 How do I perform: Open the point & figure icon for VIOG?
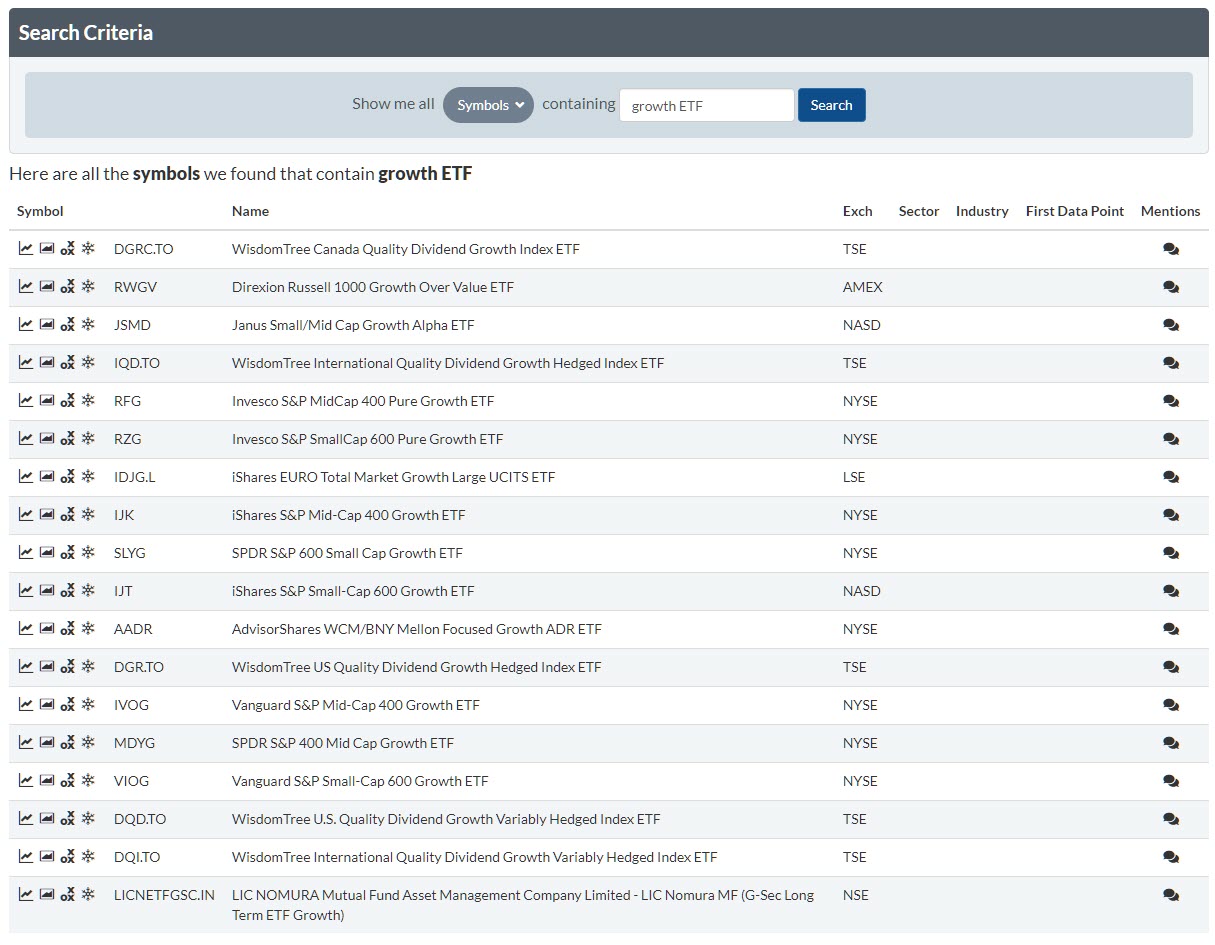(68, 780)
